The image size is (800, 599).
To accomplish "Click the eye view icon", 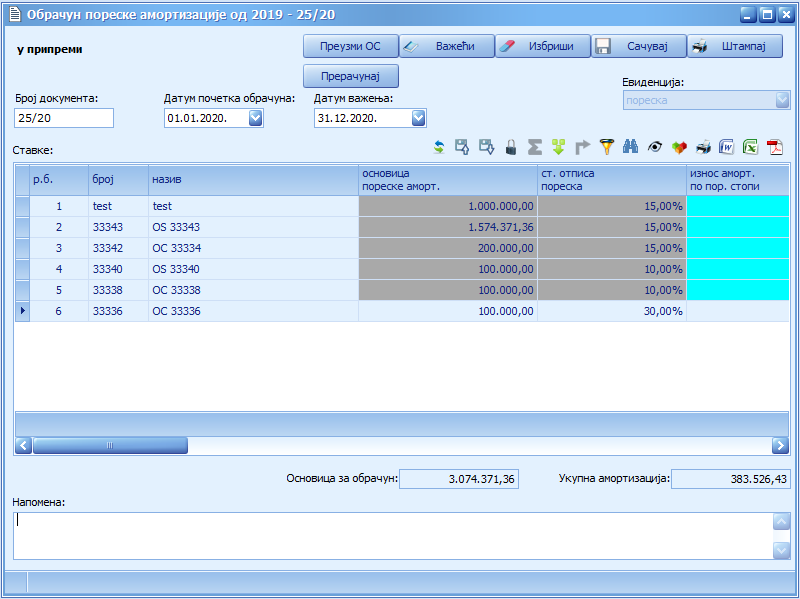I will (x=655, y=147).
